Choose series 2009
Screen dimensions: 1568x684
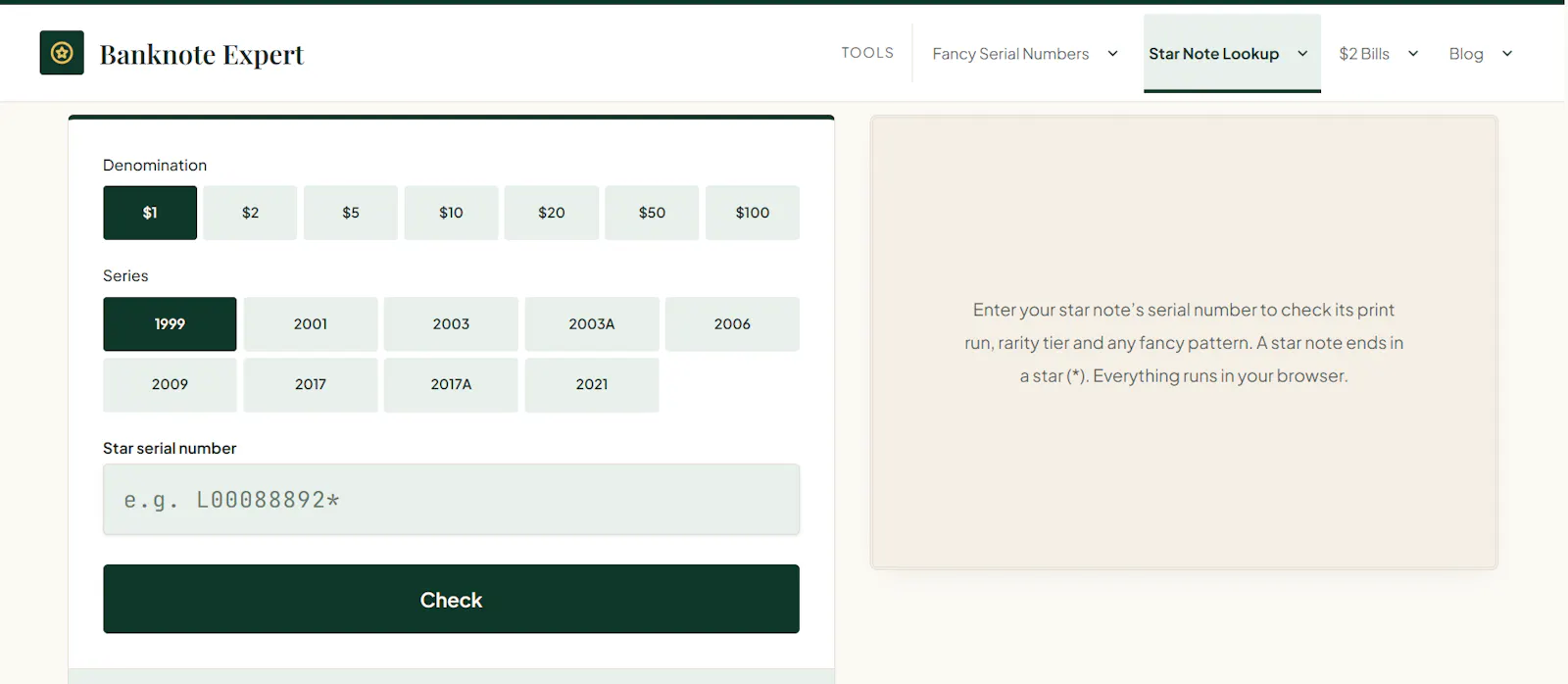(170, 385)
